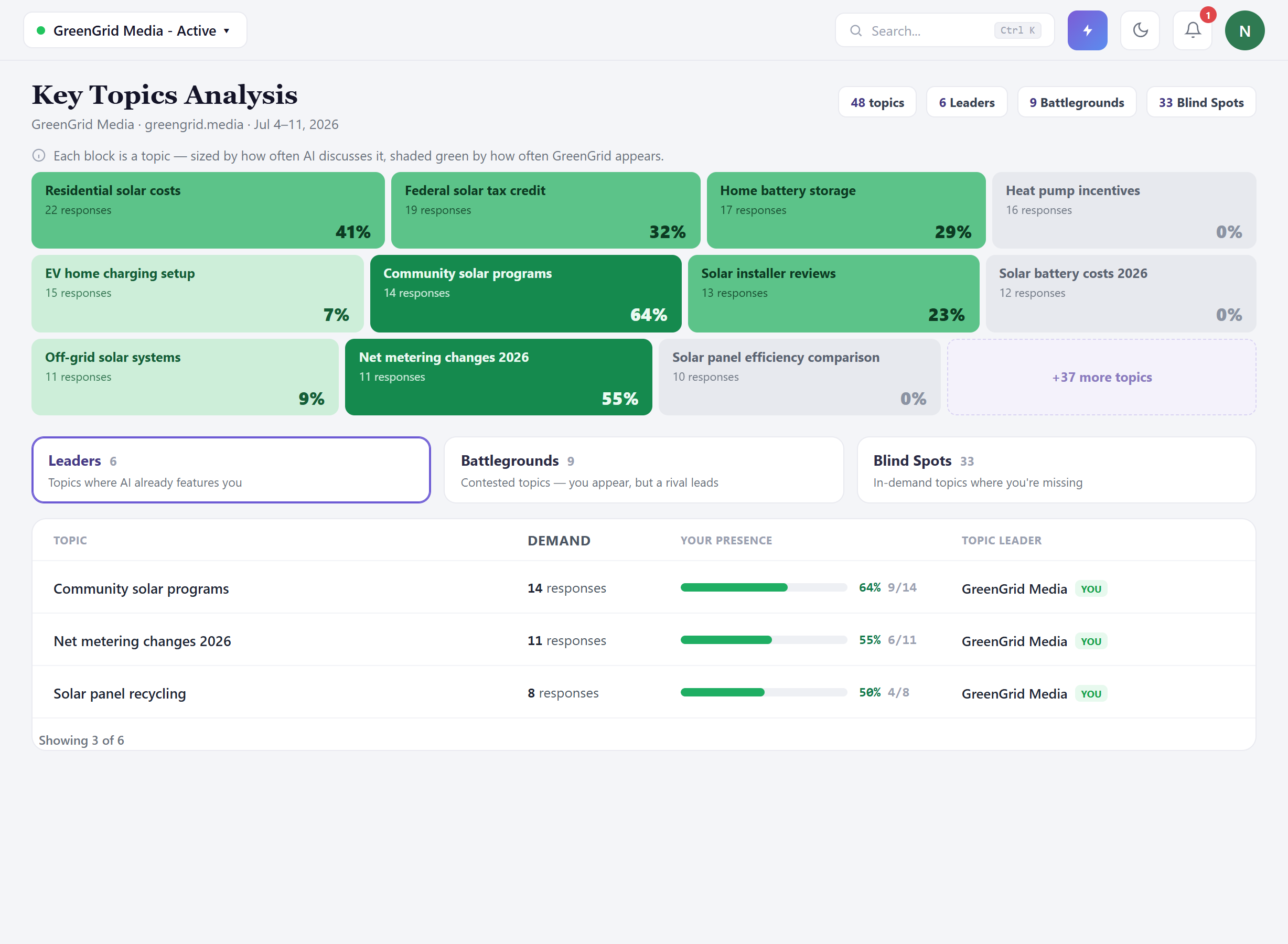Switch to the Blind Spots tab
This screenshot has width=1288, height=944.
[1056, 470]
